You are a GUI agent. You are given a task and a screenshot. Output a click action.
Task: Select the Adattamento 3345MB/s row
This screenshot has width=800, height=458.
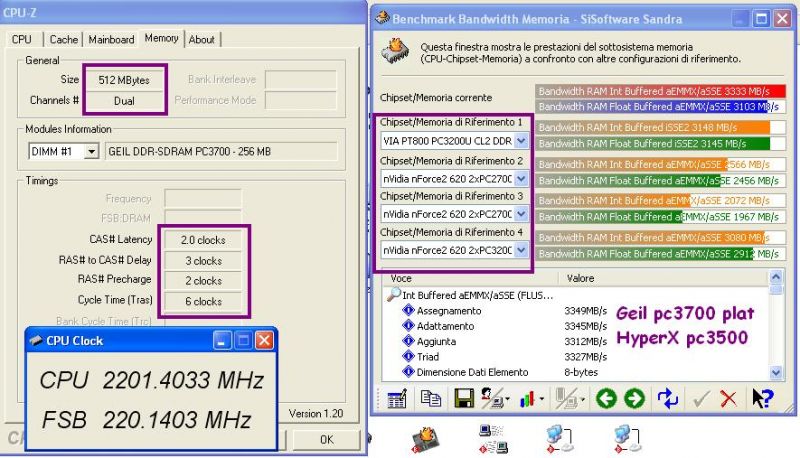pos(505,326)
